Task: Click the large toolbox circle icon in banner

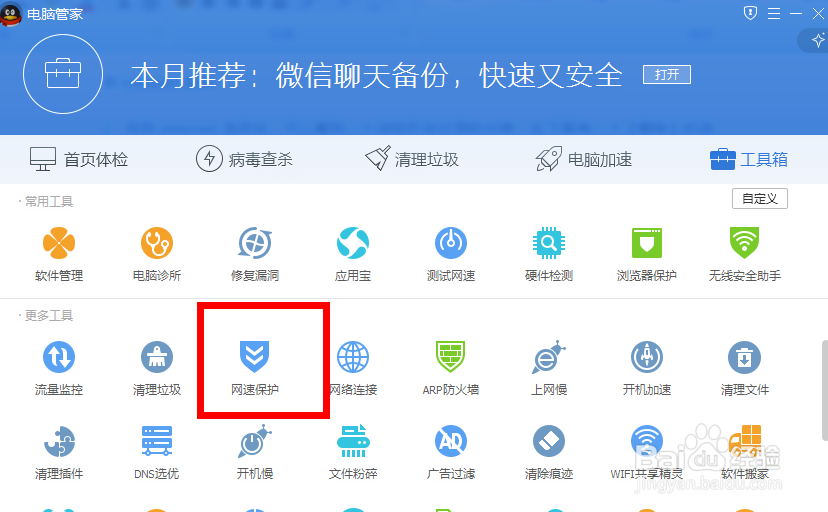Action: [63, 74]
